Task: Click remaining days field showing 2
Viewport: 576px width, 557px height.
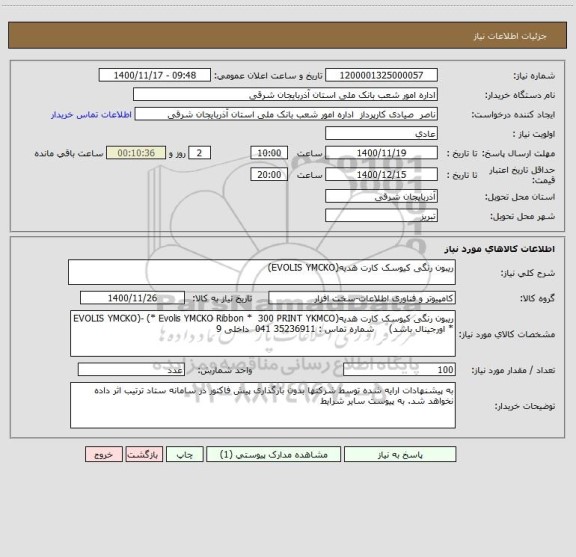Action: pyautogui.click(x=199, y=152)
